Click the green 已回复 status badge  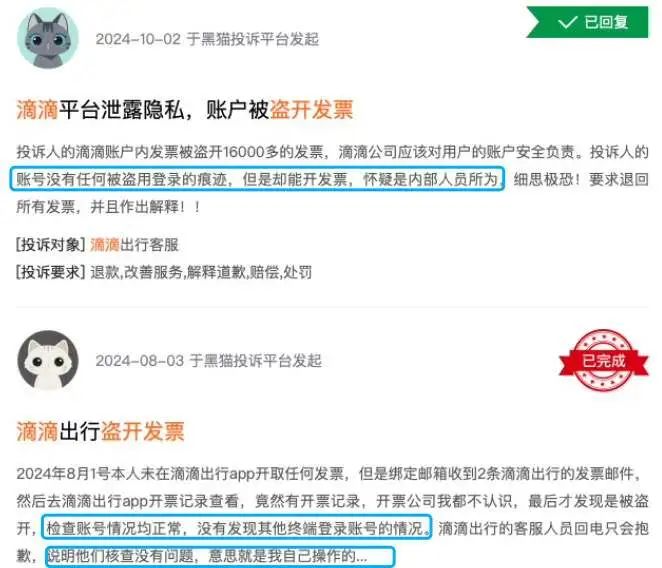click(x=587, y=22)
